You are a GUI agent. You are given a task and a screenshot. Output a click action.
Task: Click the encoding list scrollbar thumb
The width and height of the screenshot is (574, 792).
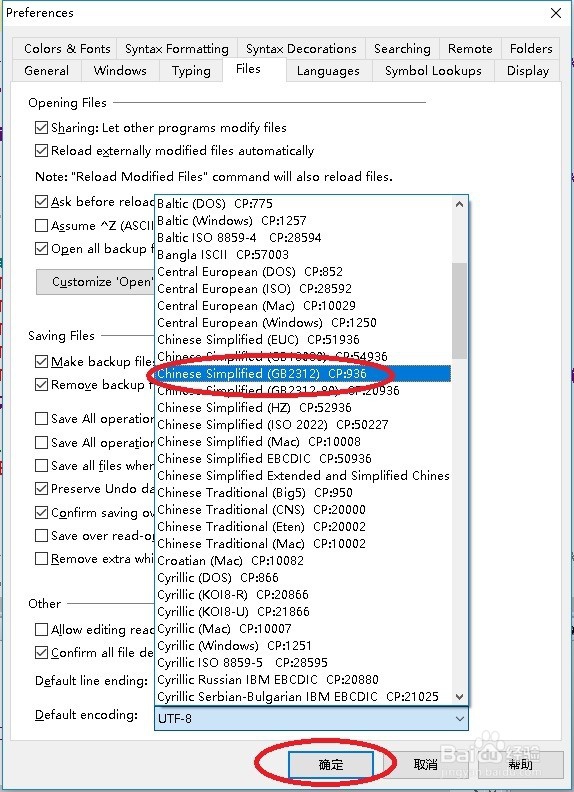coord(459,311)
